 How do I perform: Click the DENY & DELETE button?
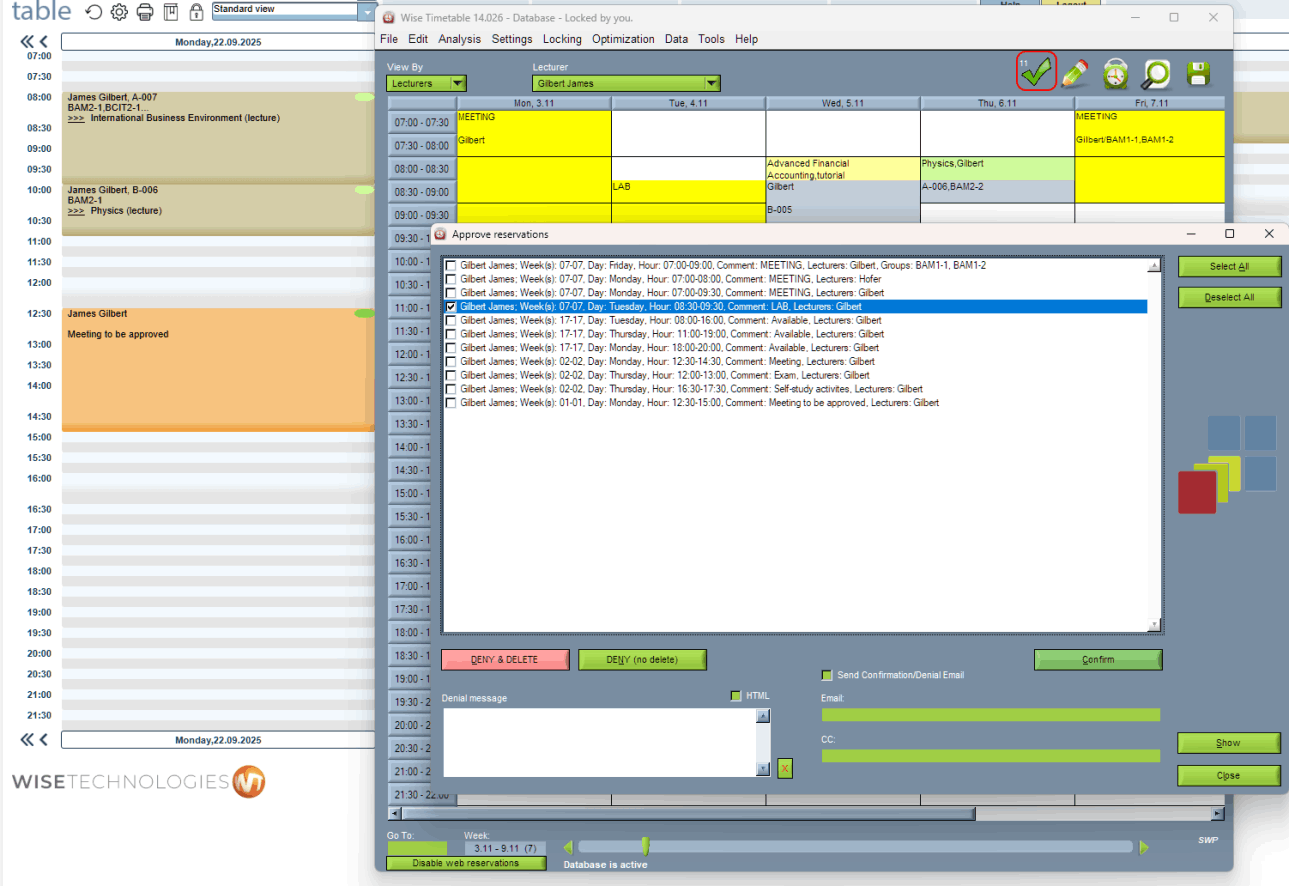[x=505, y=659]
